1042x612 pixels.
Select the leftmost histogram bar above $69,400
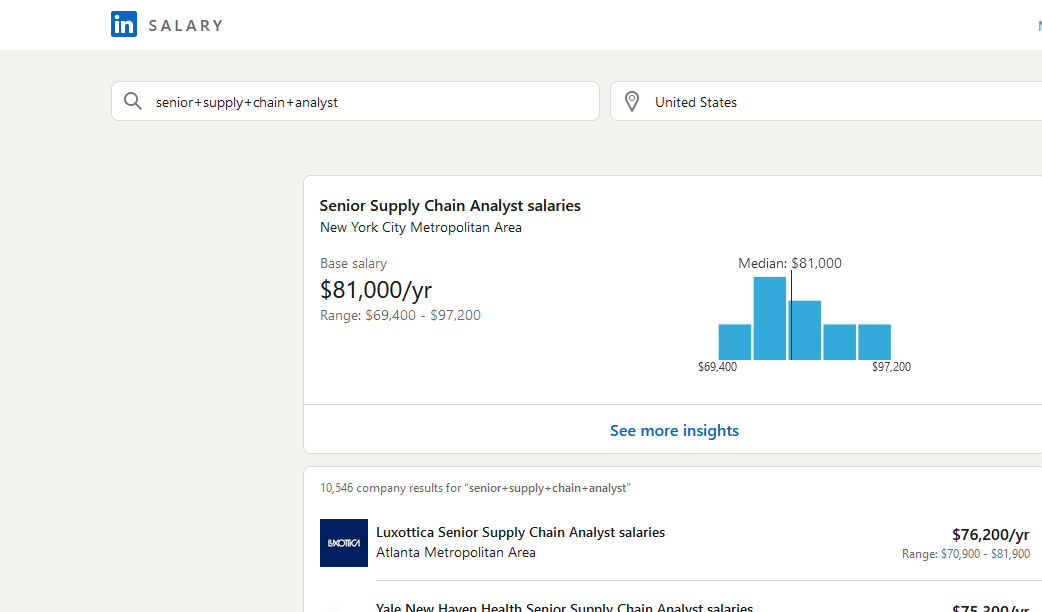pyautogui.click(x=734, y=342)
